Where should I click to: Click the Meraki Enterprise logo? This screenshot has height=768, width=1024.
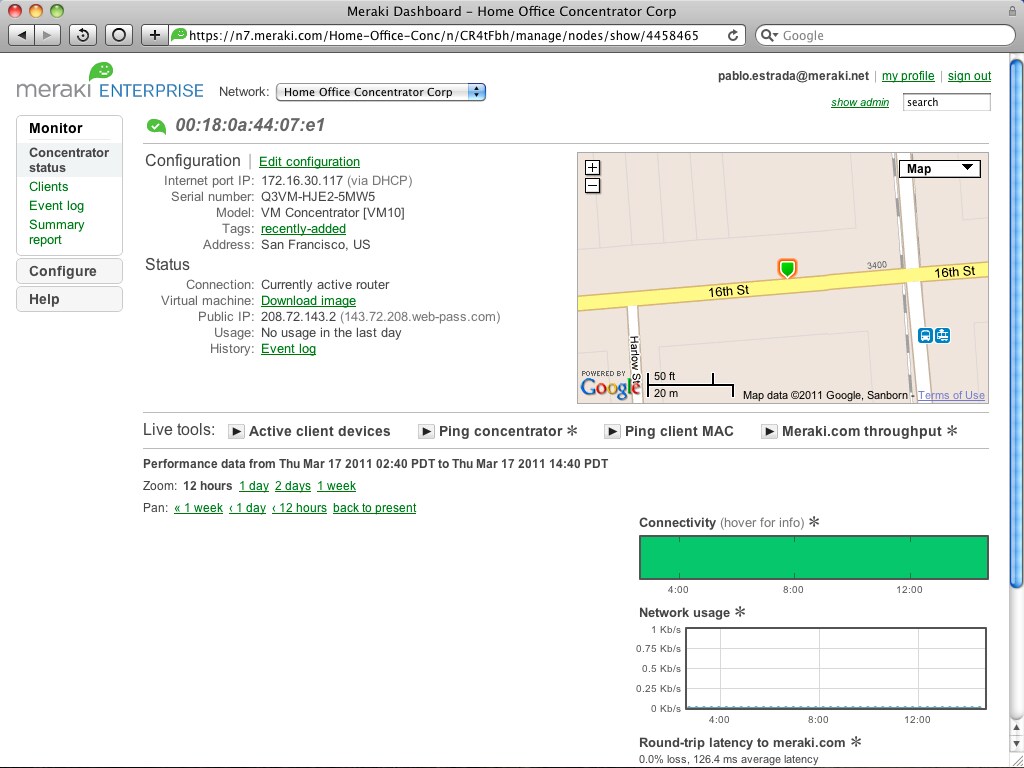[x=110, y=82]
